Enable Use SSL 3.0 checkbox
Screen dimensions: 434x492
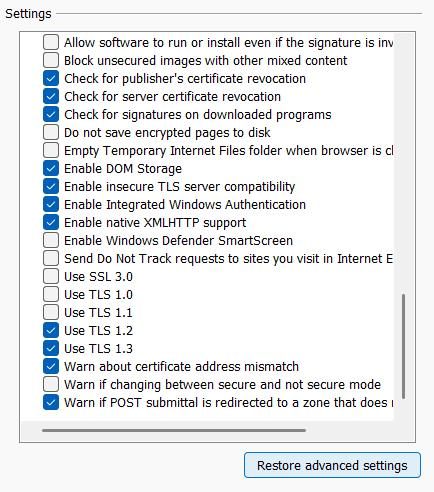click(x=51, y=276)
